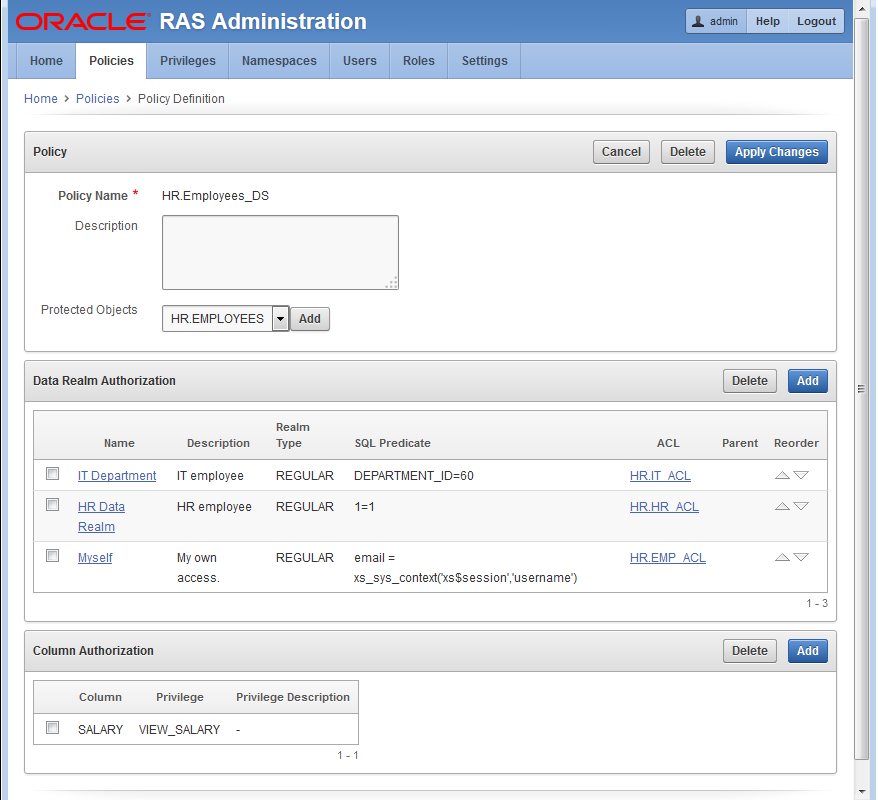This screenshot has width=878, height=800.
Task: Go to Policies breadcrumb link
Action: tap(97, 99)
